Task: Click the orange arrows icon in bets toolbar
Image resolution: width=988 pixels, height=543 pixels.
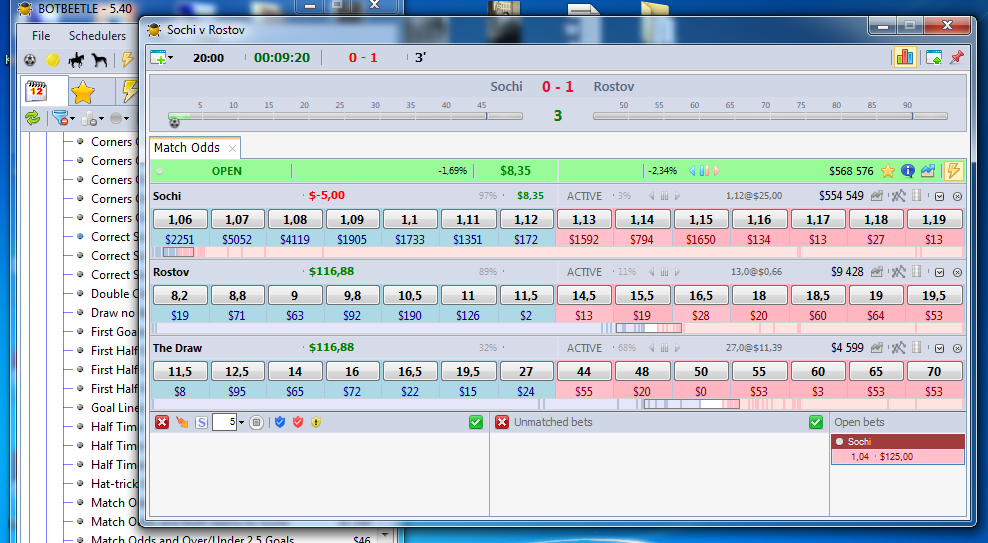Action: point(182,422)
